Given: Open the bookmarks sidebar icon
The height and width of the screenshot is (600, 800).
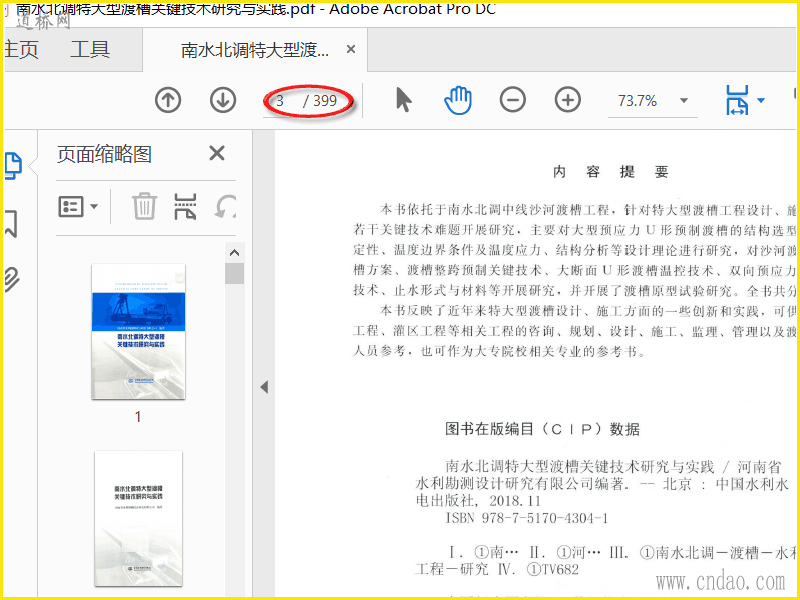Looking at the screenshot, I should [11, 223].
